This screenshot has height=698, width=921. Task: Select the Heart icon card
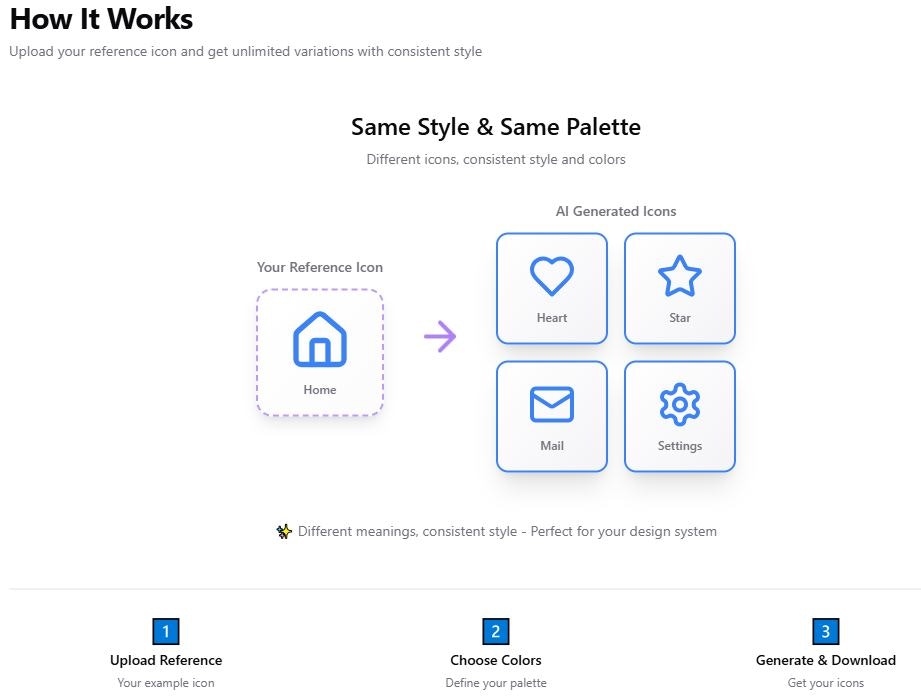pyautogui.click(x=551, y=287)
